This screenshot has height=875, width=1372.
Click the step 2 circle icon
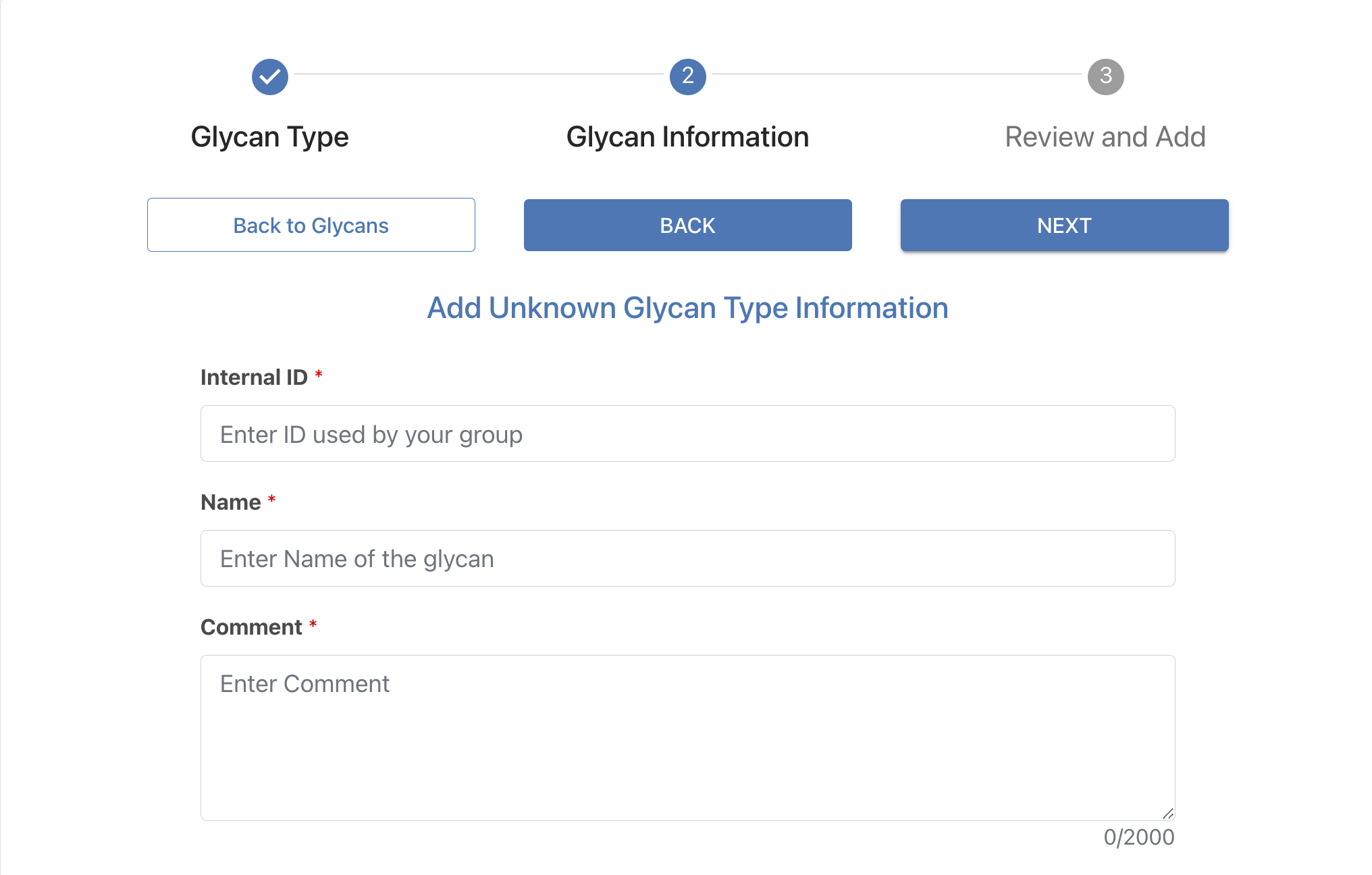(687, 77)
